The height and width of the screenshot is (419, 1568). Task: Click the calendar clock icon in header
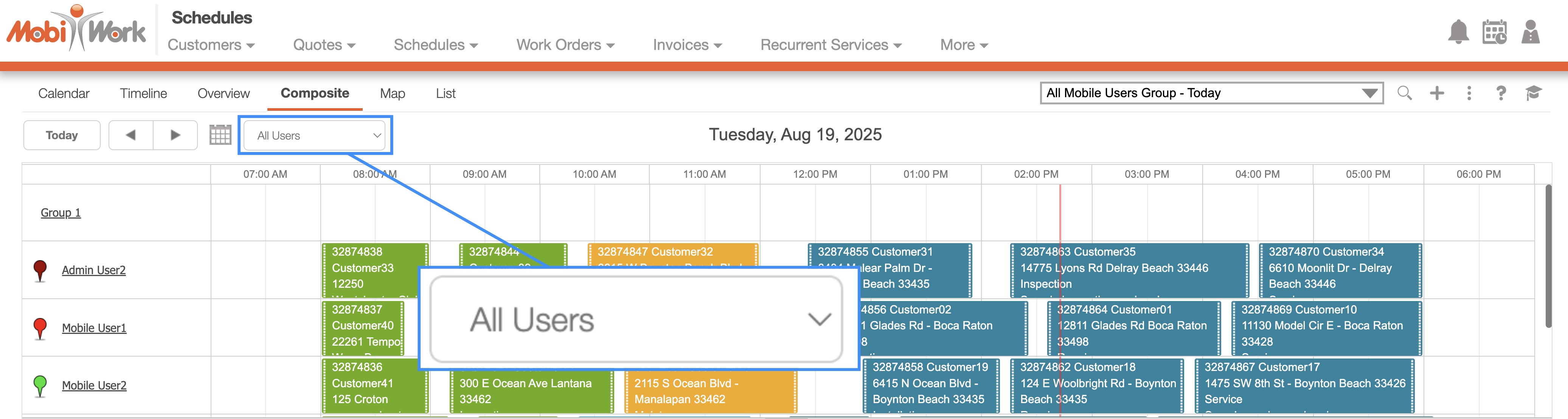(x=1494, y=32)
